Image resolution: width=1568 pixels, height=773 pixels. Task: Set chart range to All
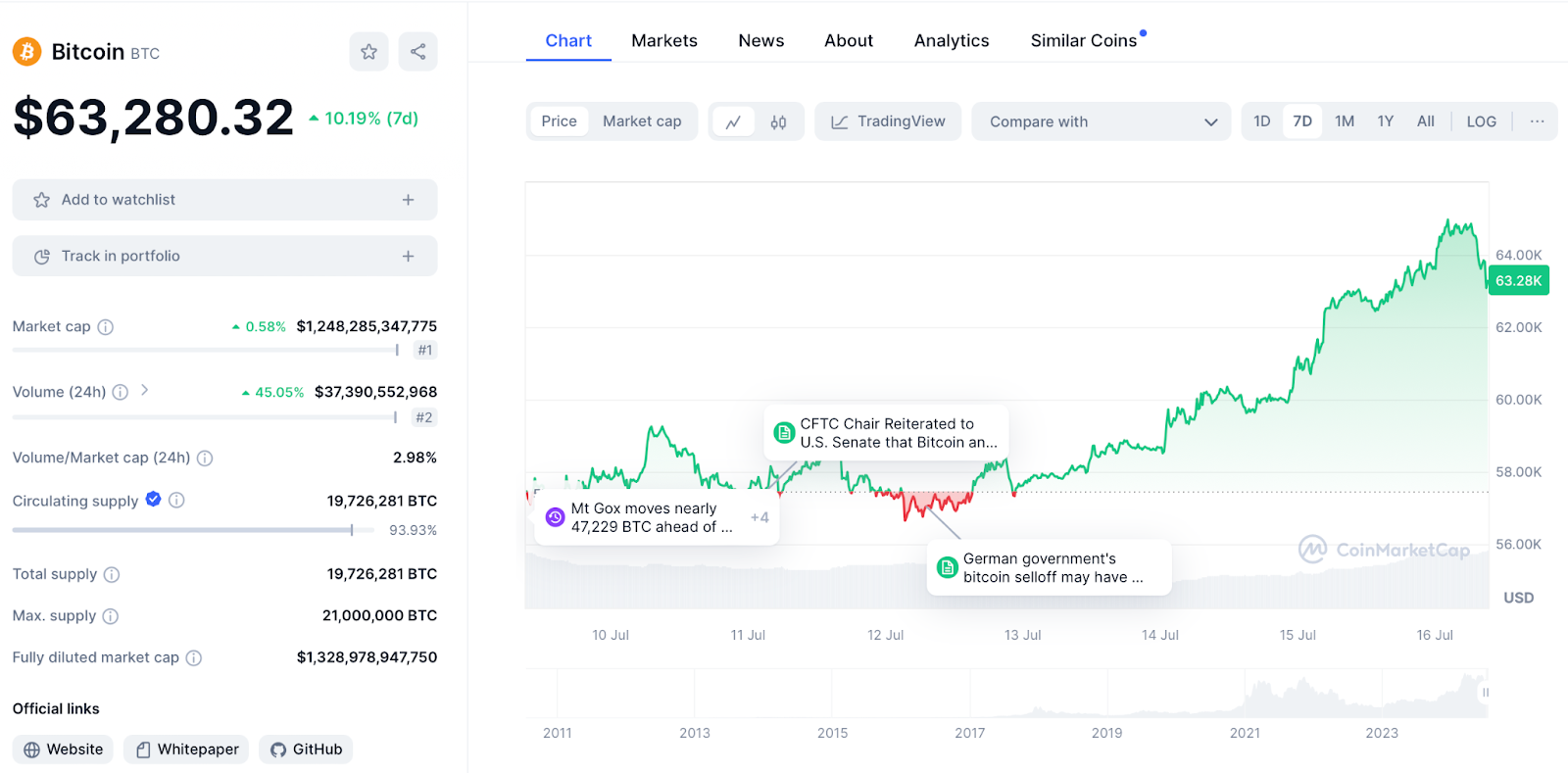click(x=1426, y=121)
